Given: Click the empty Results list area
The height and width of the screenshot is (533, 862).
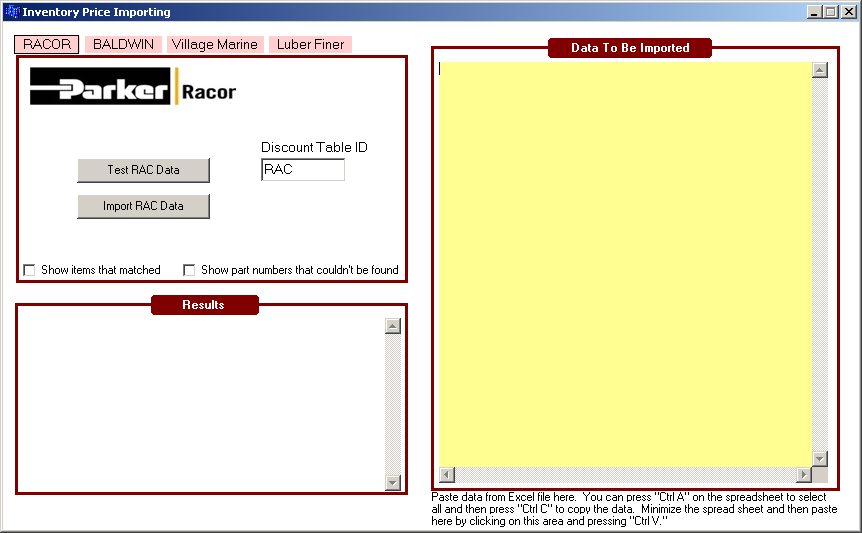Looking at the screenshot, I should click(202, 404).
